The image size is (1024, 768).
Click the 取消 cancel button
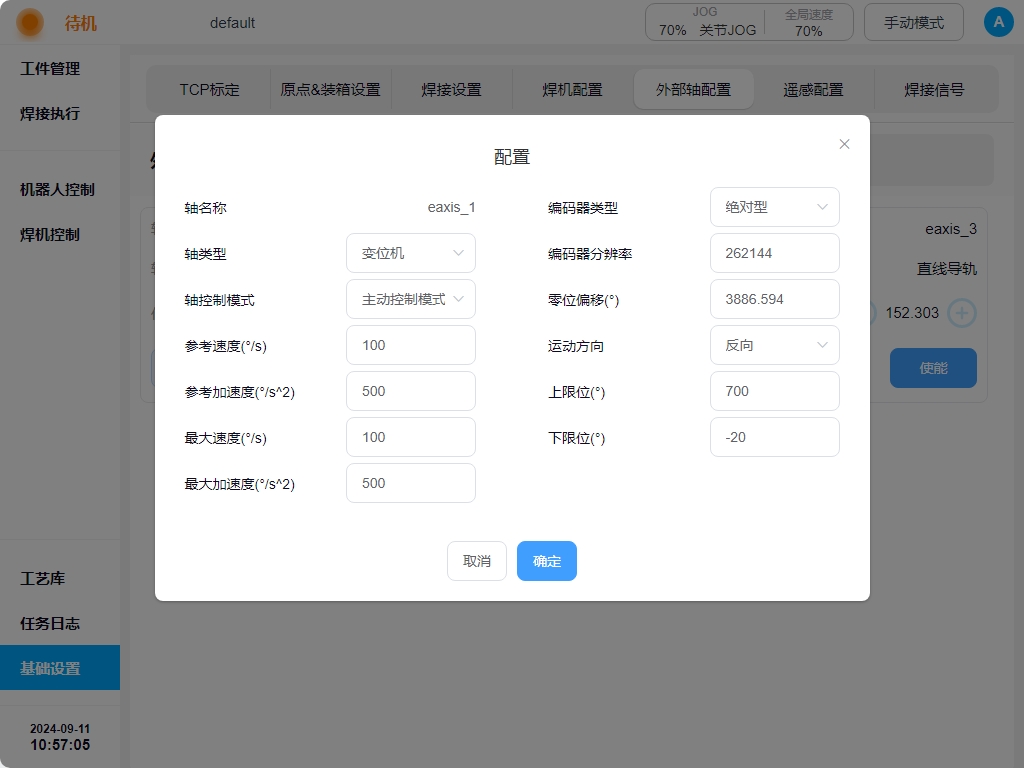[477, 561]
